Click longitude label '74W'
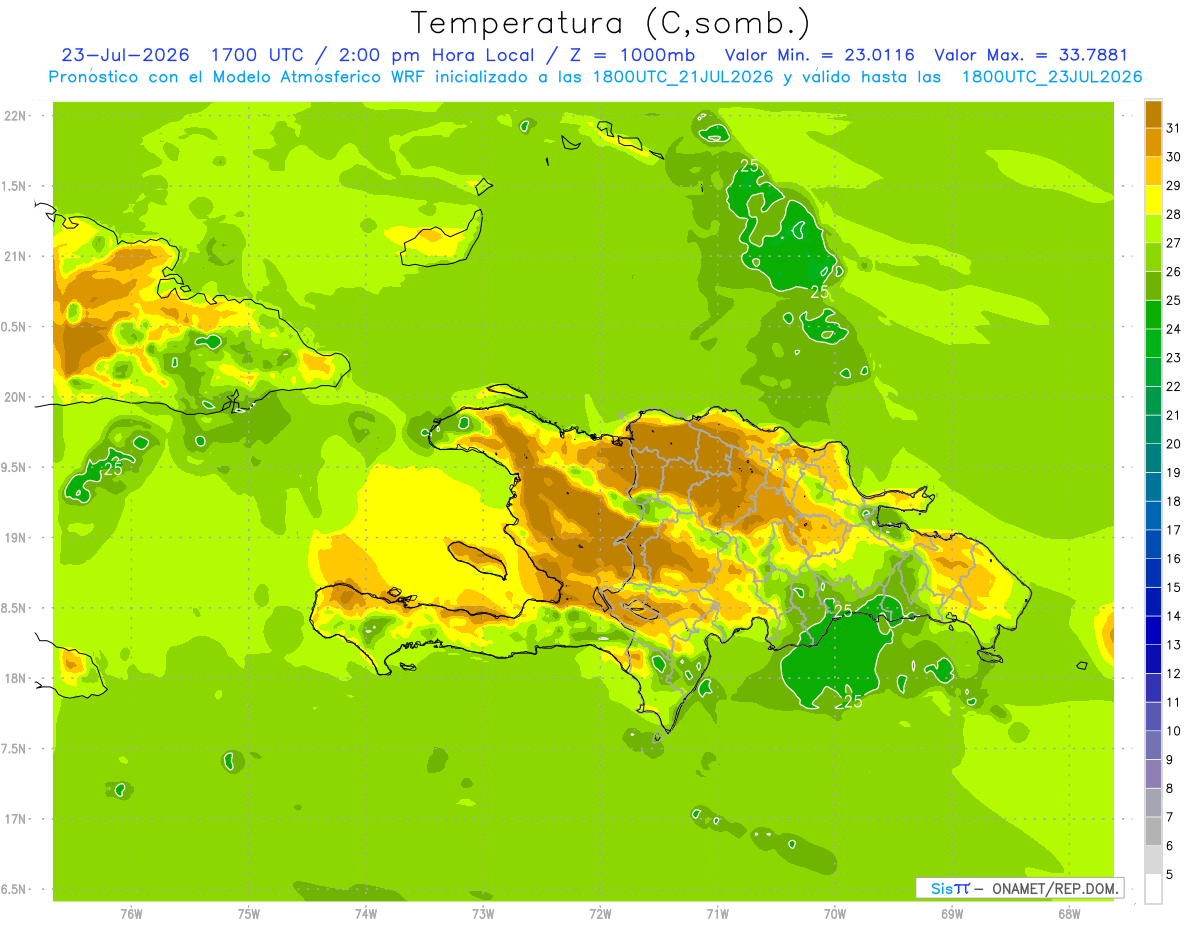1200x927 pixels. [366, 913]
